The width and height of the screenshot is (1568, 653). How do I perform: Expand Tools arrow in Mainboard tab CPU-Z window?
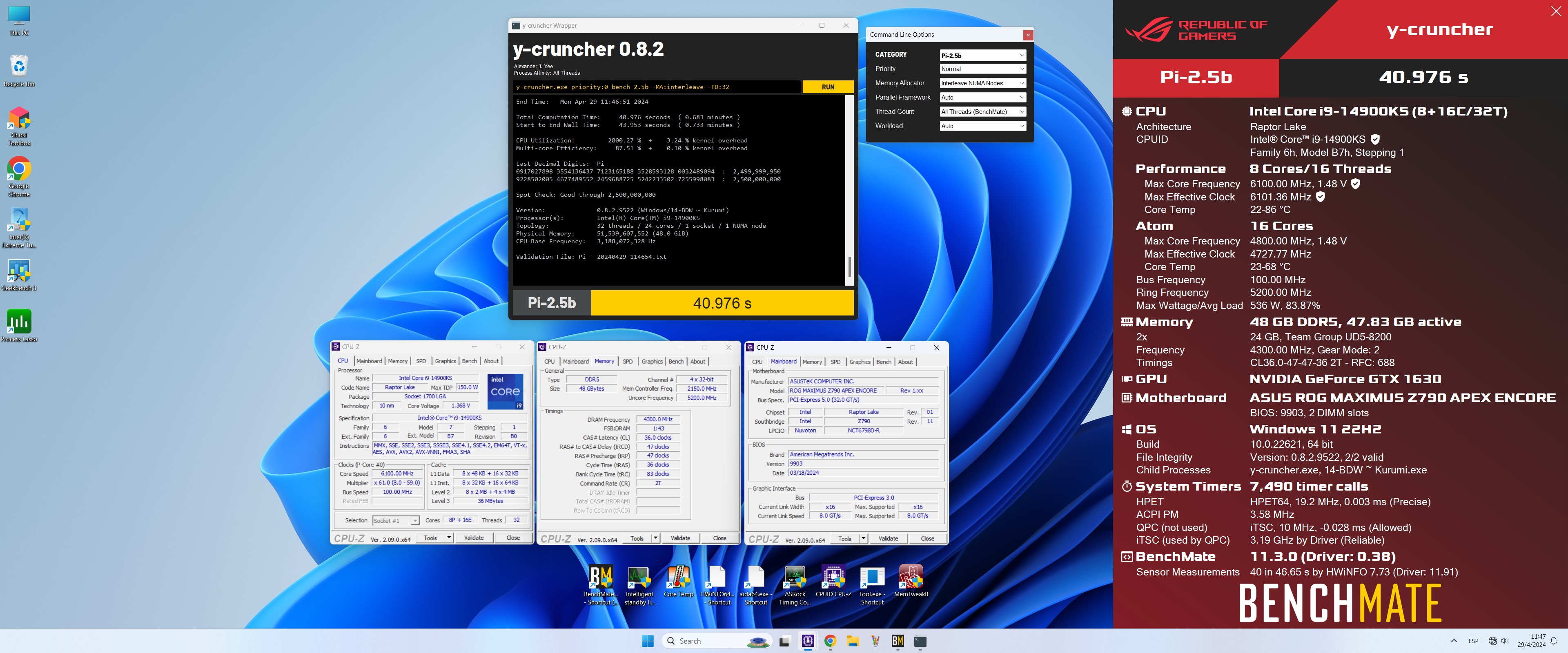pyautogui.click(x=863, y=539)
